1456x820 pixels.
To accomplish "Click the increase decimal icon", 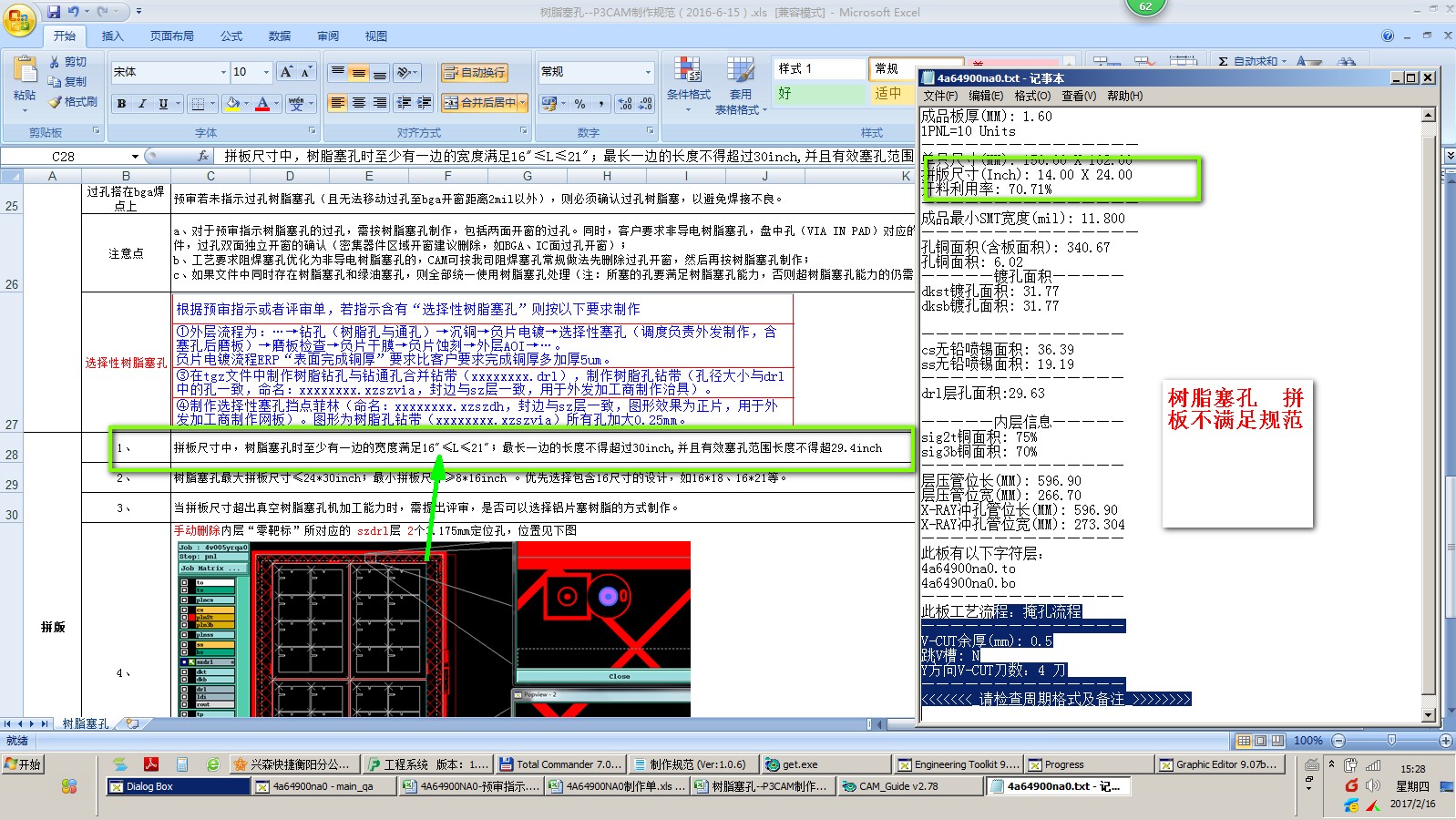I will 625,103.
